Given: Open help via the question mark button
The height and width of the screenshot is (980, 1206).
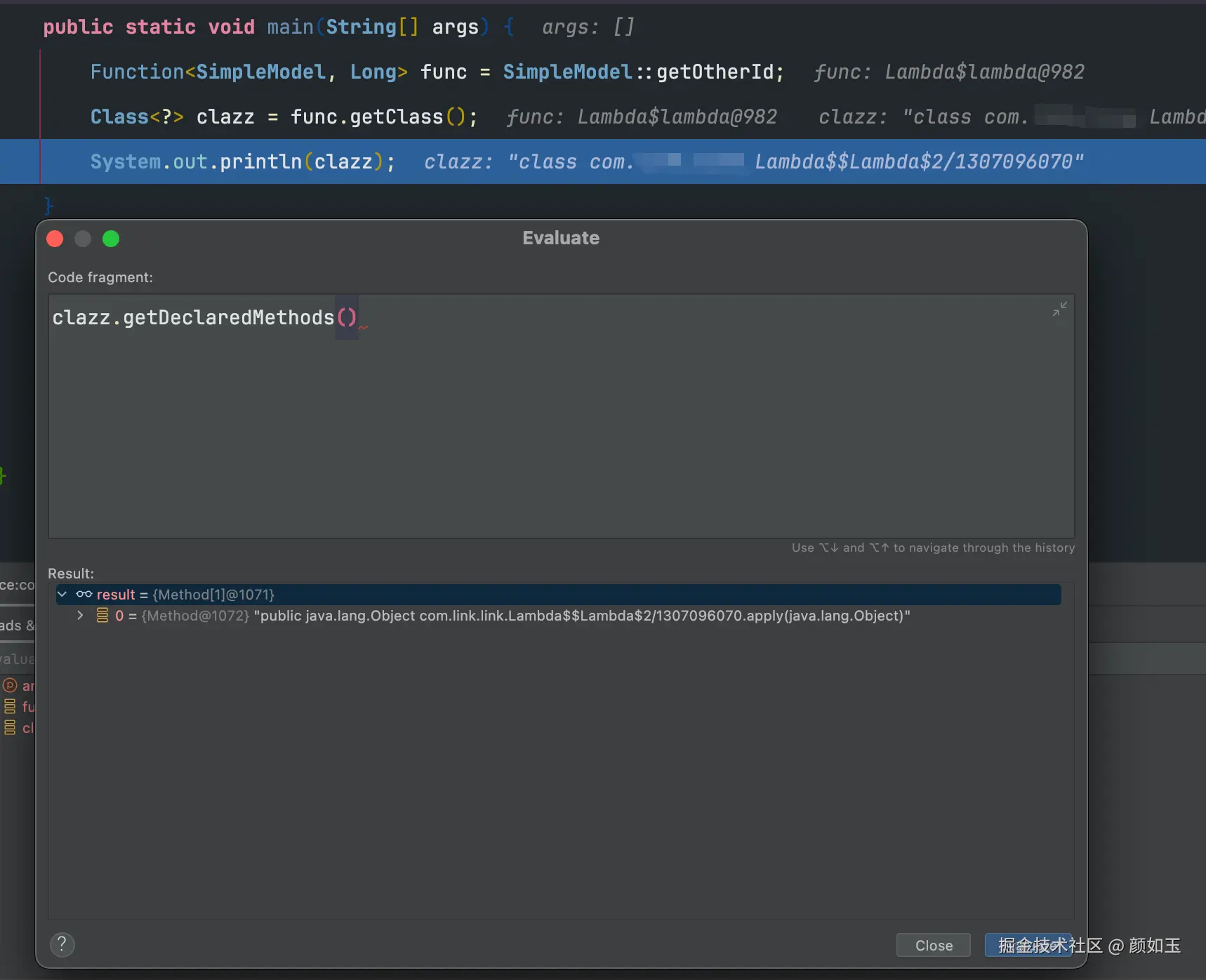Looking at the screenshot, I should coord(62,944).
